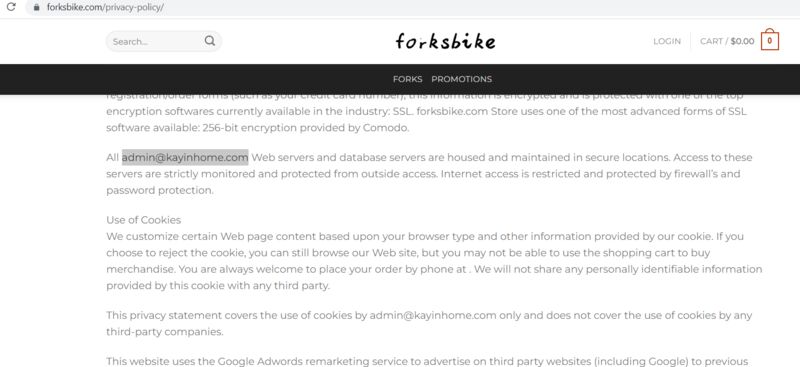Click the highlighted admin@kayinhome.com text
The image size is (800, 367).
click(x=185, y=157)
